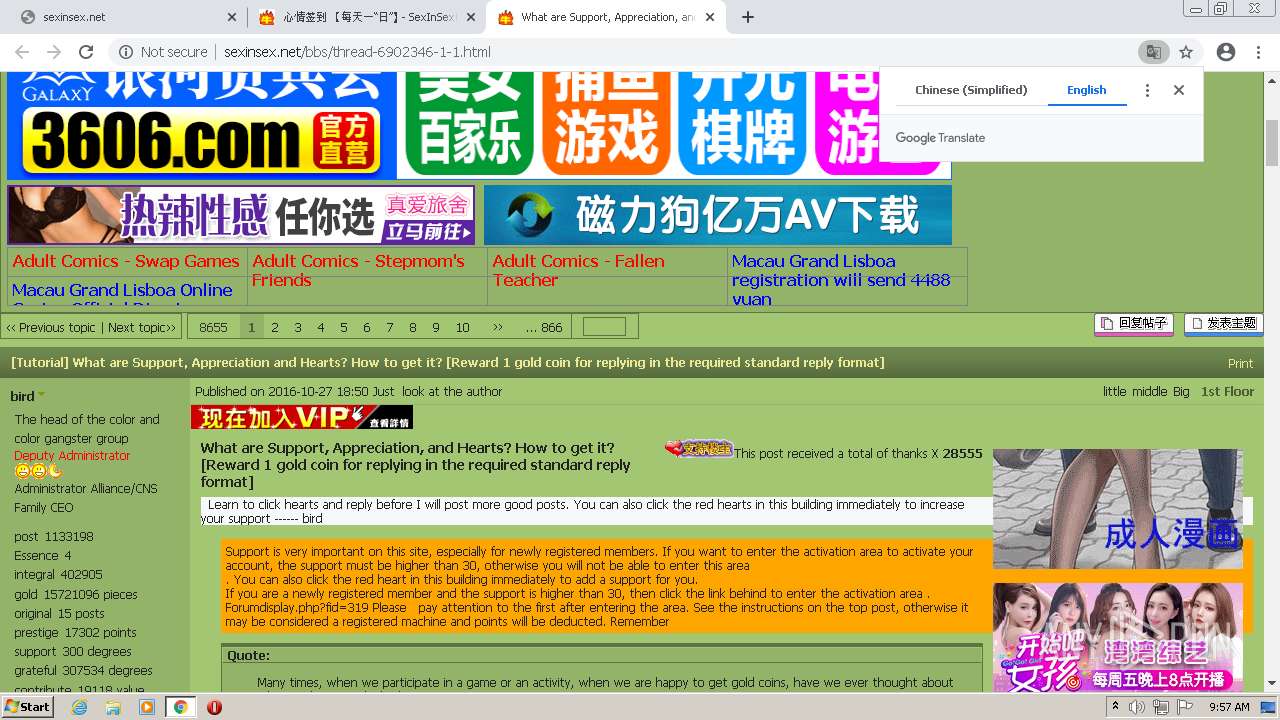
Task: Open a new browser tab with plus button
Action: [748, 17]
